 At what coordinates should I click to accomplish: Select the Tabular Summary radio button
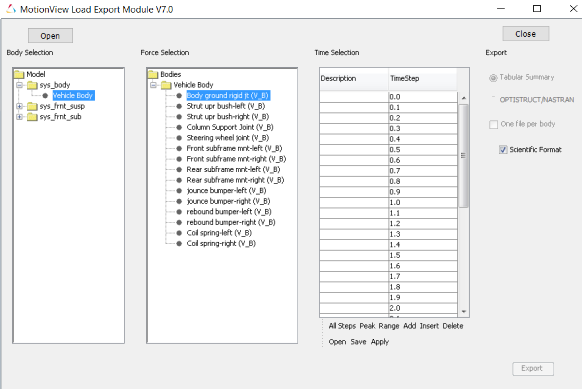point(493,78)
